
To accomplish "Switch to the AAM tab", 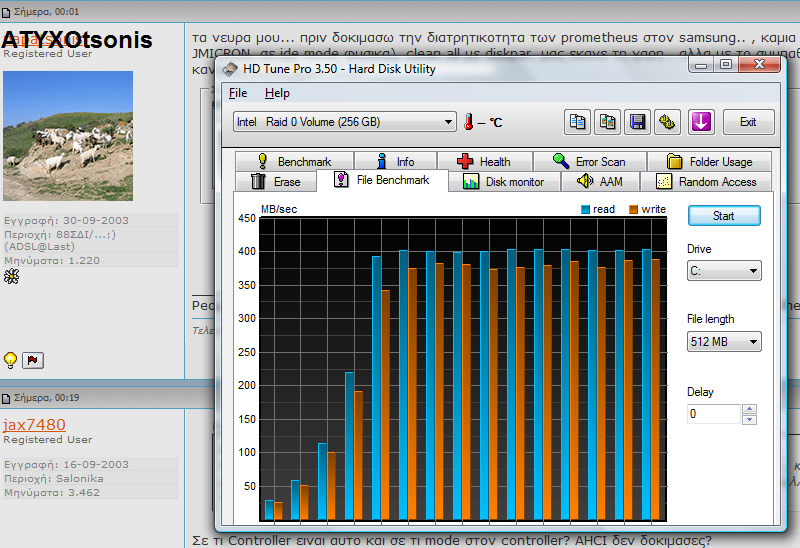I will coord(600,182).
